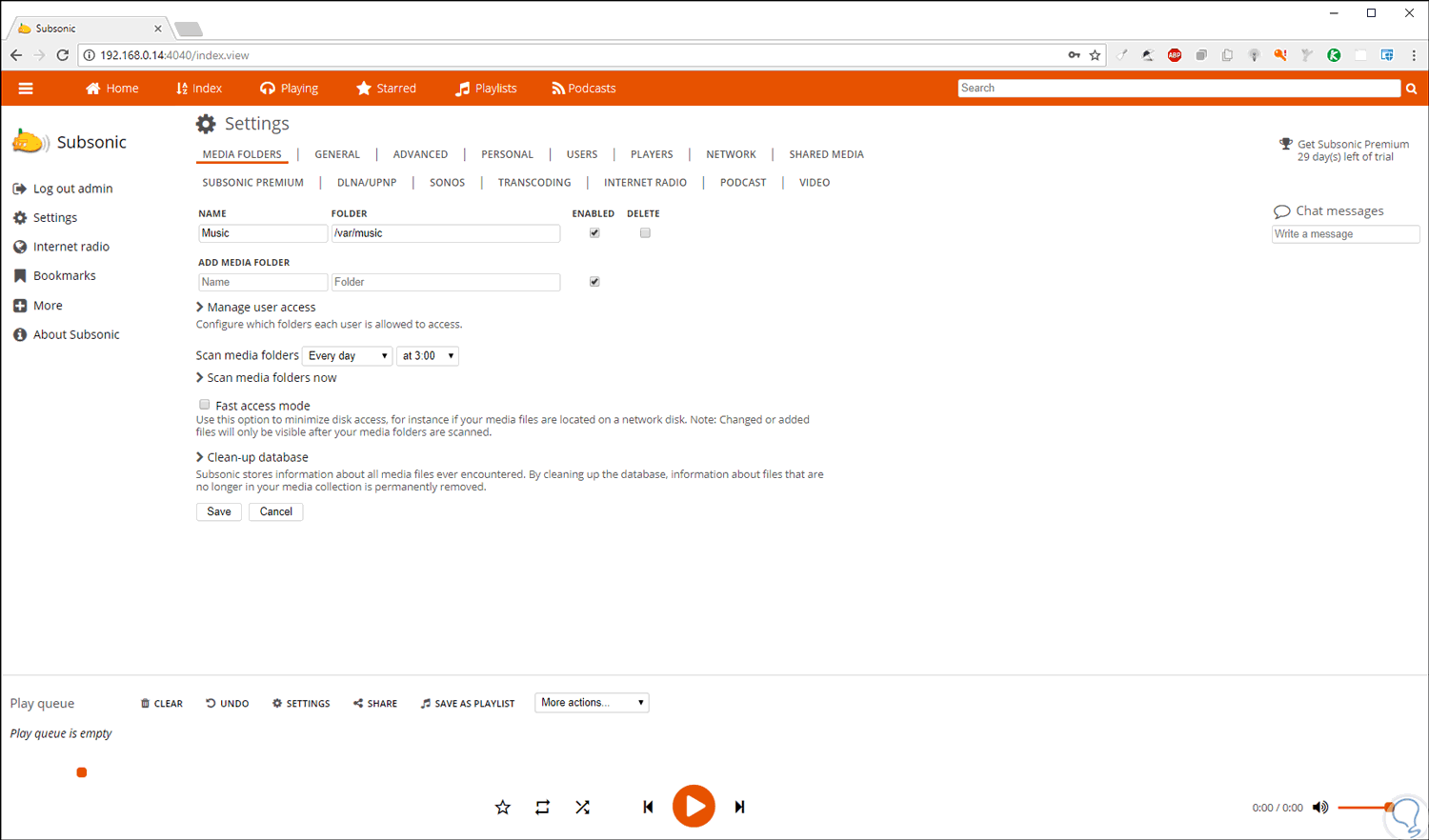Star the current track in player
The image size is (1429, 840).
click(x=503, y=808)
